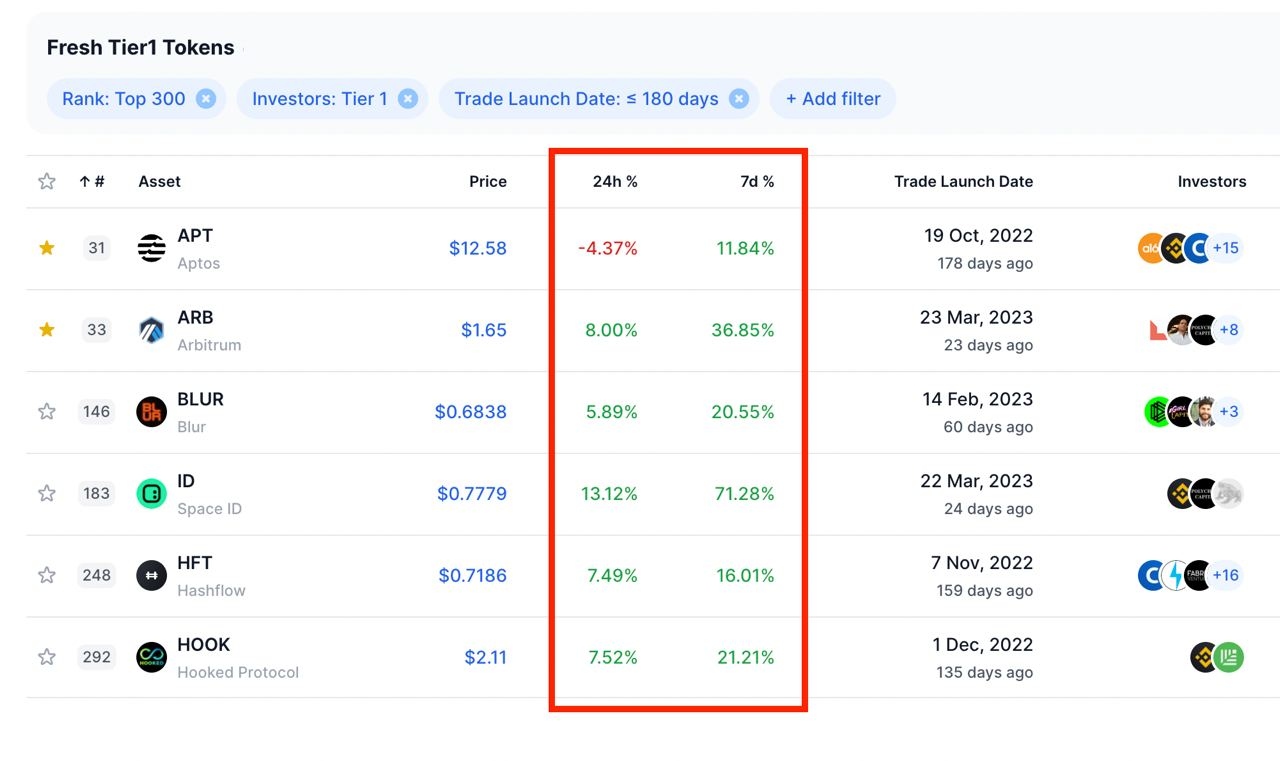
Task: Click the Investors column header
Action: point(1212,181)
